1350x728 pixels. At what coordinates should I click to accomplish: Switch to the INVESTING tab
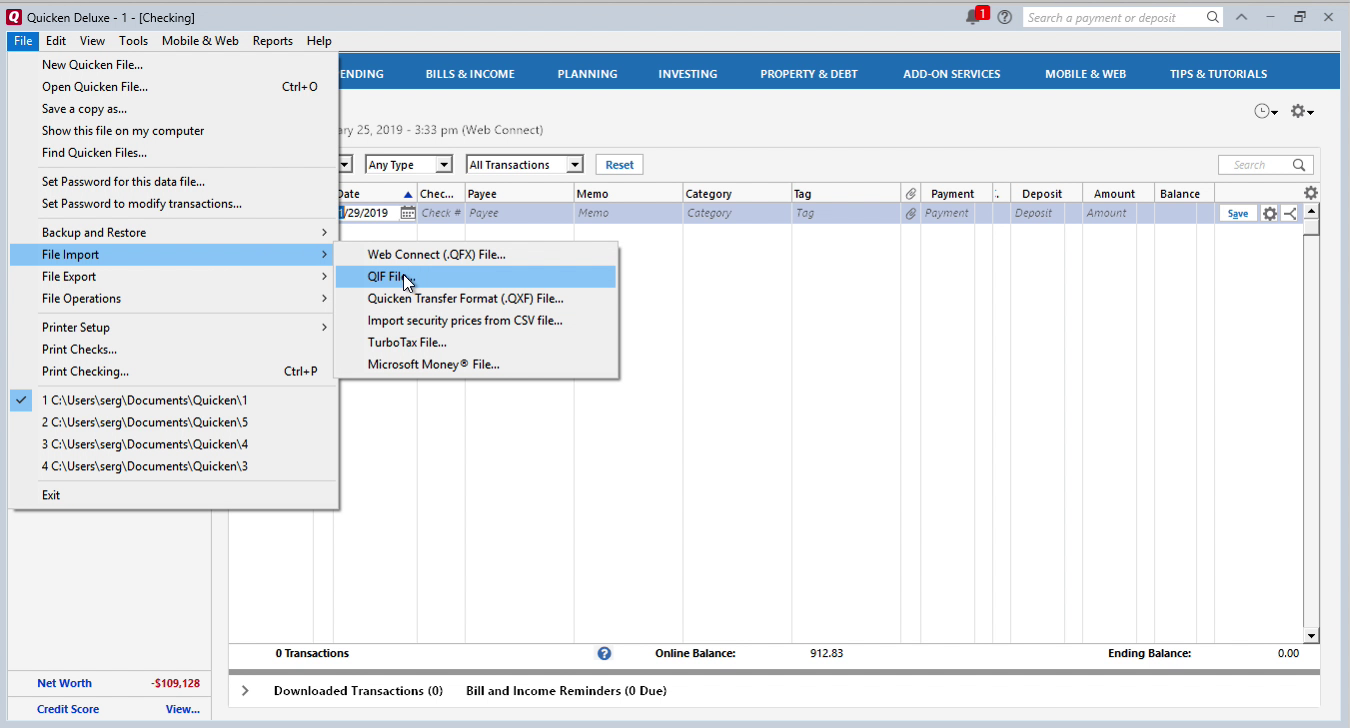(688, 74)
